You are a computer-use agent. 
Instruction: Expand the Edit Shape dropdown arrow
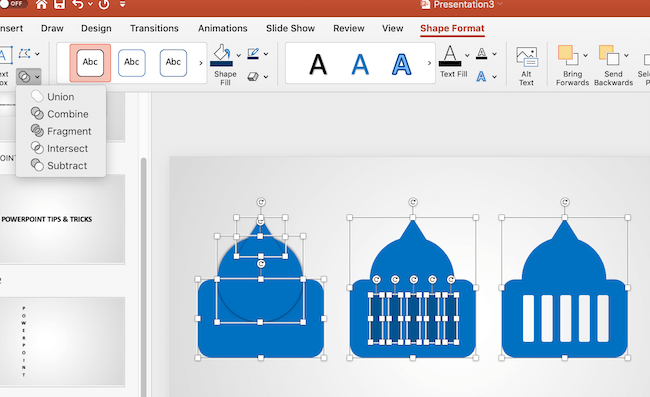point(37,54)
